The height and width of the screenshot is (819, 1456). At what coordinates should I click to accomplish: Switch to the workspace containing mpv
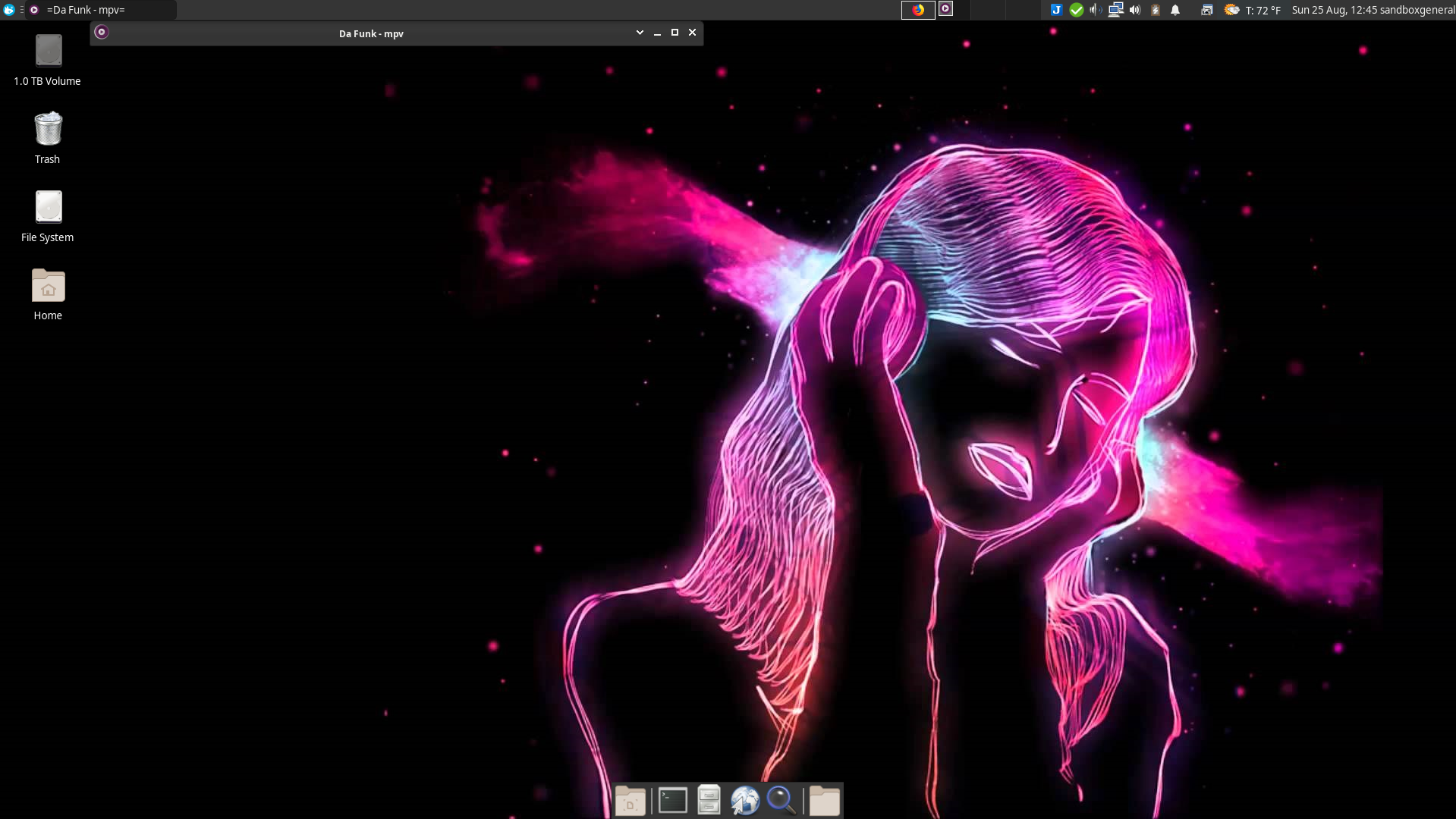(952, 10)
